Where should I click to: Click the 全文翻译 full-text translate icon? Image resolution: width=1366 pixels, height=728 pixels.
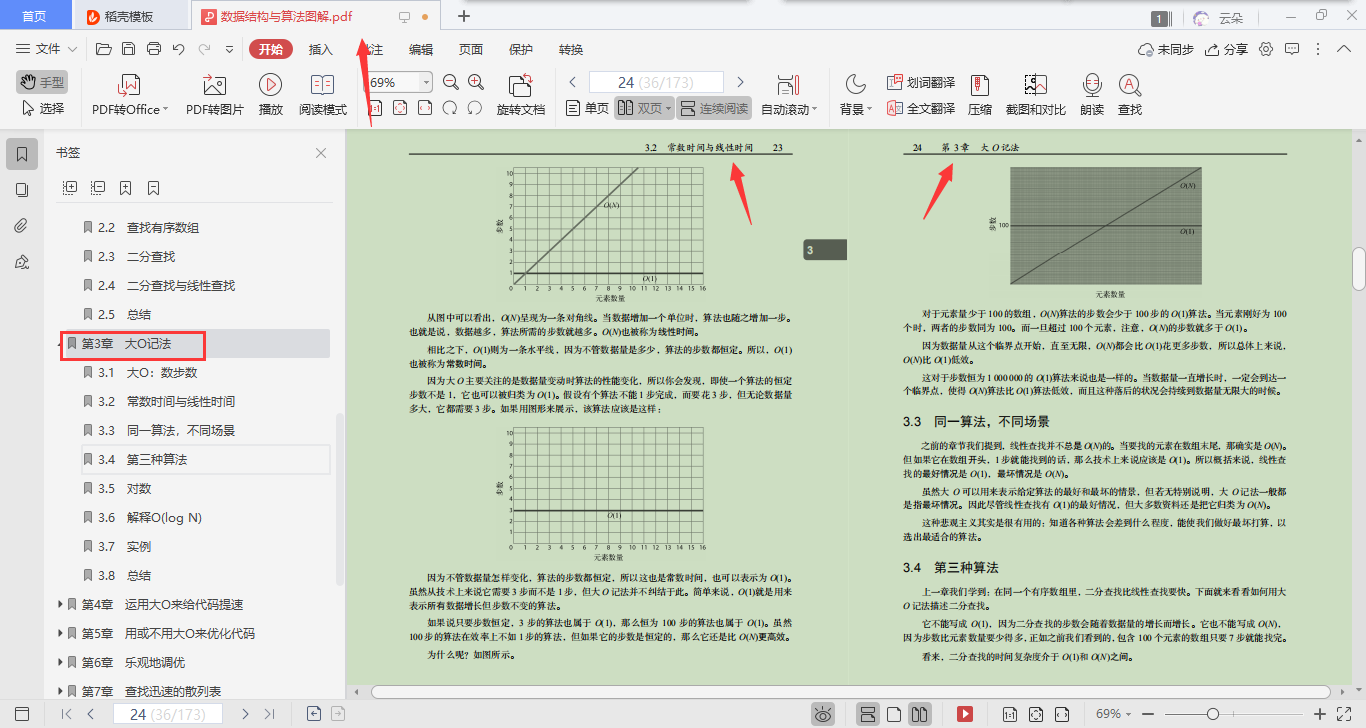point(895,109)
